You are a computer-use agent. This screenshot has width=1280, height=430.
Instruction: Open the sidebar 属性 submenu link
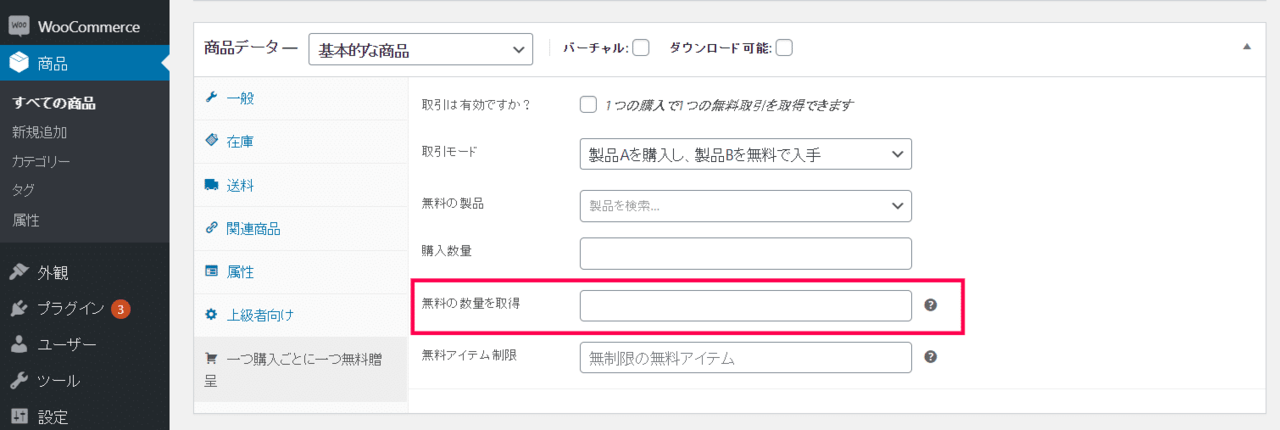26,219
